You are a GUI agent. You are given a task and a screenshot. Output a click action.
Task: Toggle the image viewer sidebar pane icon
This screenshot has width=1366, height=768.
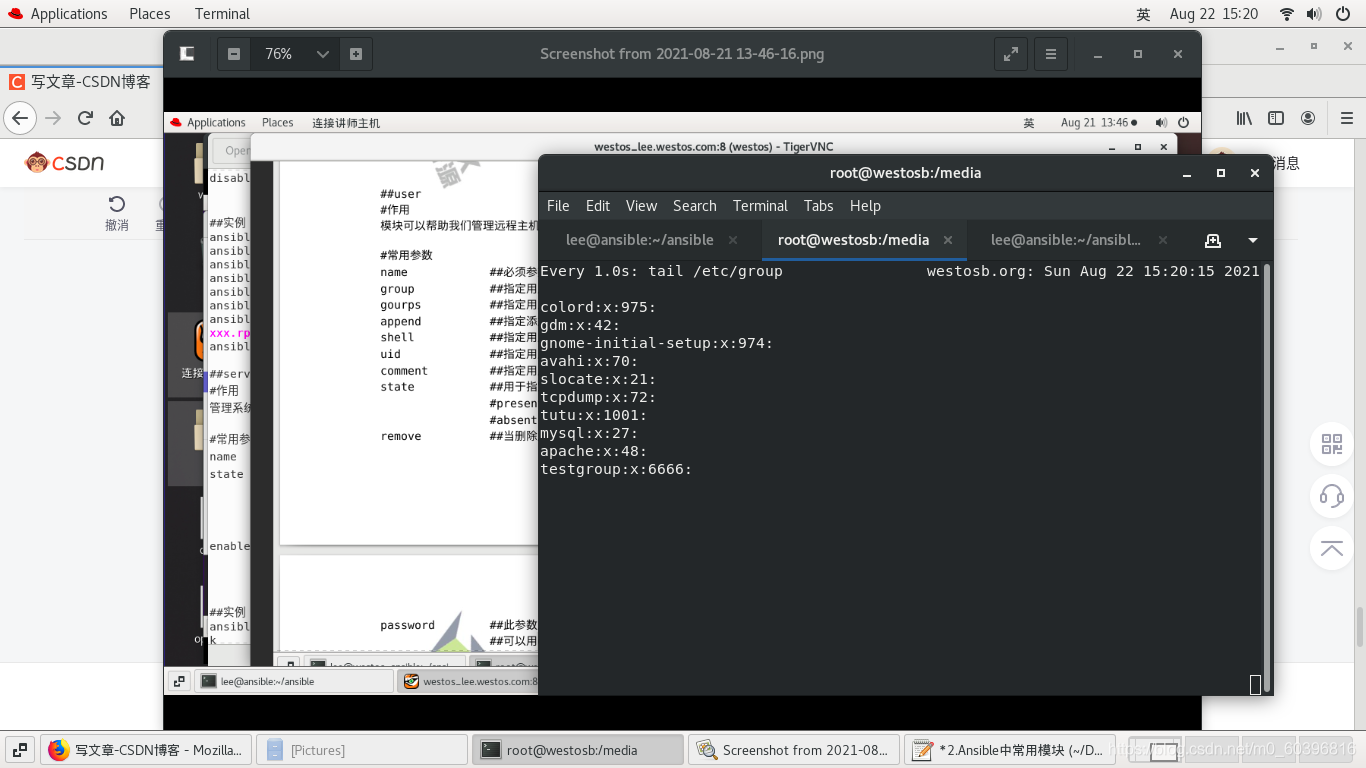tap(187, 54)
